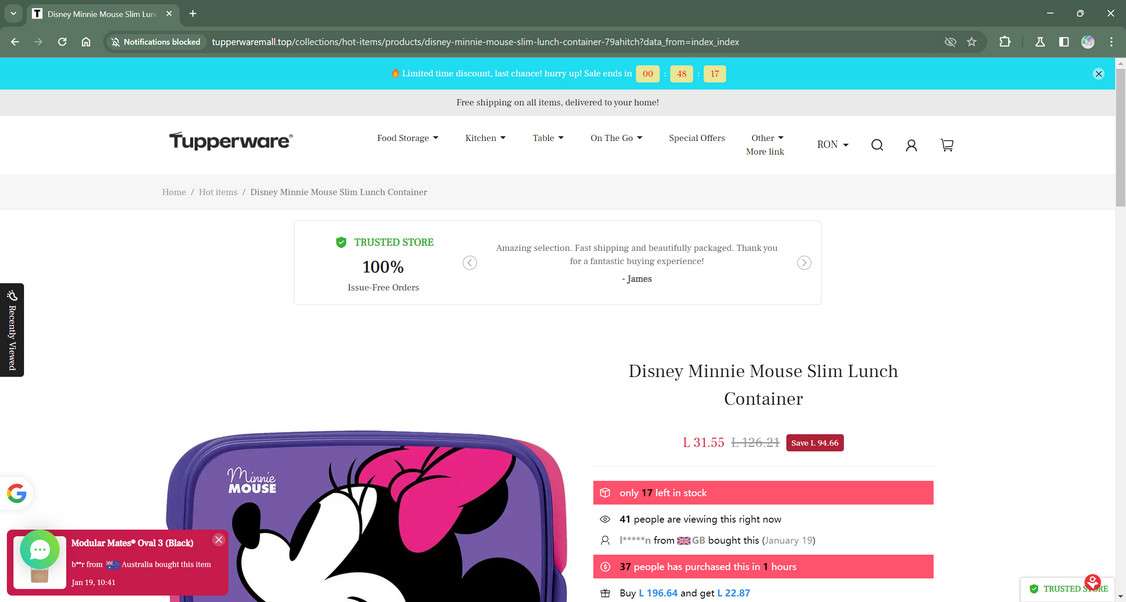
Task: Open the search magnifier icon in header
Action: [877, 145]
